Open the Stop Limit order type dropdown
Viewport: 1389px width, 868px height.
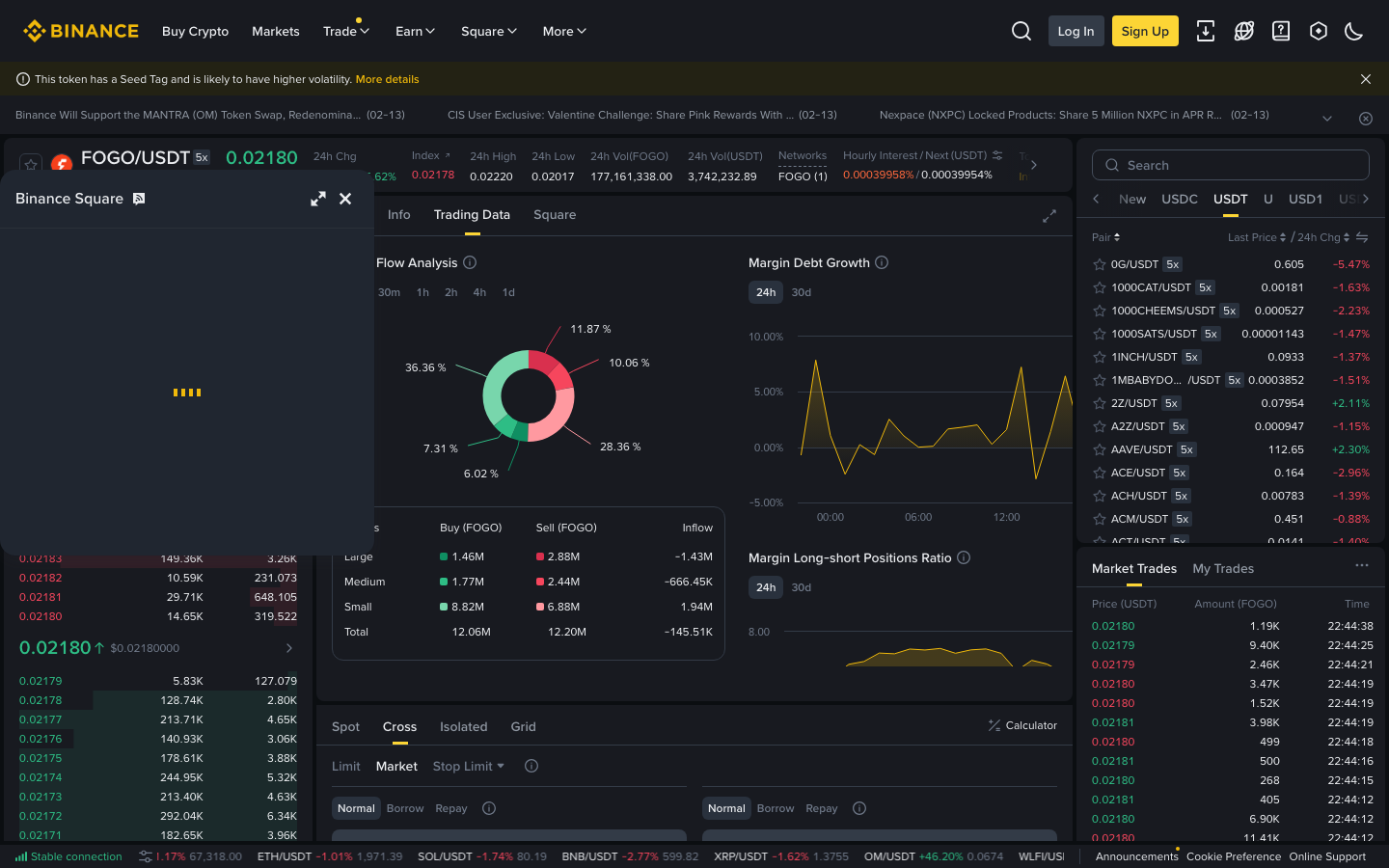point(468,766)
